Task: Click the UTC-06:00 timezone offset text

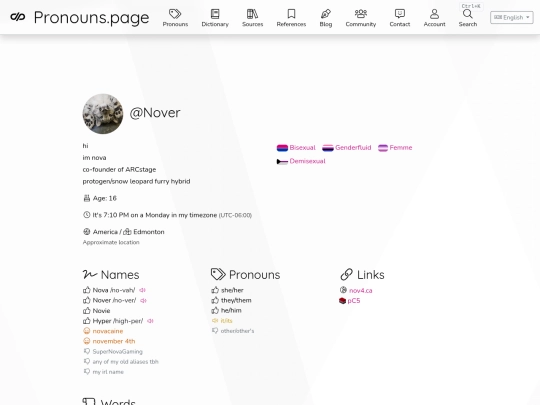Action: pos(235,215)
